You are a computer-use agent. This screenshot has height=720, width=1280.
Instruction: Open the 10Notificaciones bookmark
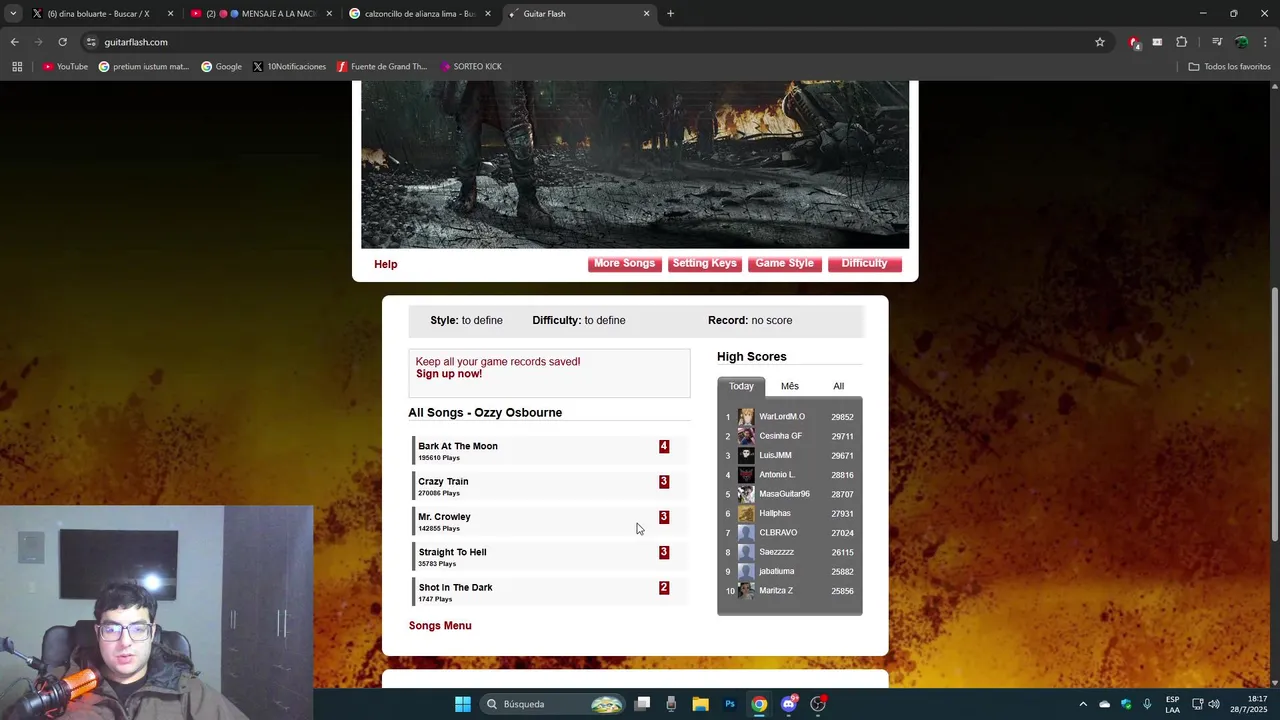(289, 67)
